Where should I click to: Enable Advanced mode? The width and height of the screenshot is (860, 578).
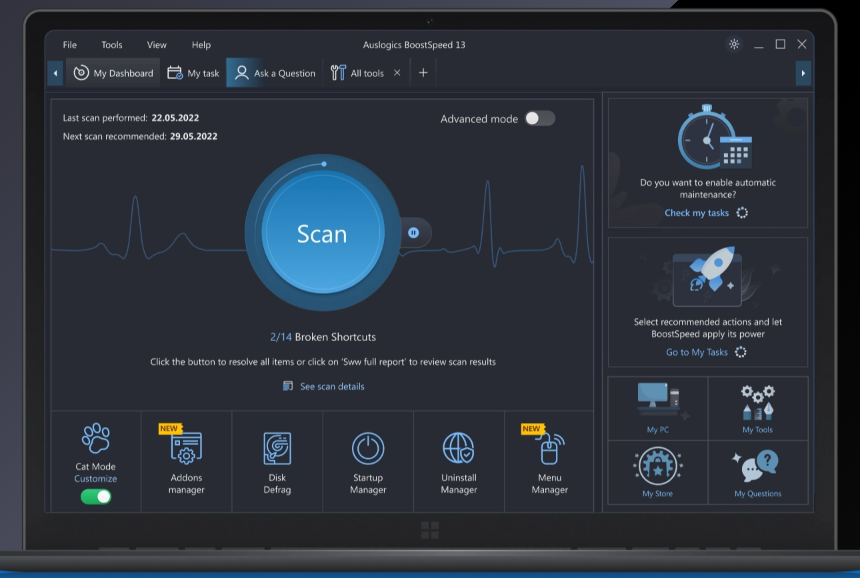[x=538, y=118]
